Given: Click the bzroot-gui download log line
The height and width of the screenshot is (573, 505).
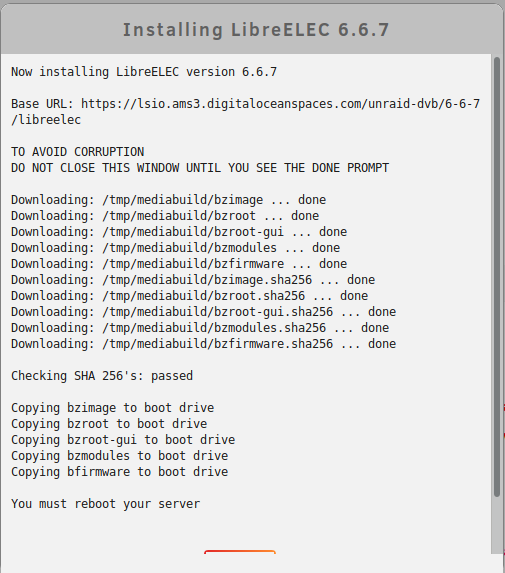Looking at the screenshot, I should [179, 232].
